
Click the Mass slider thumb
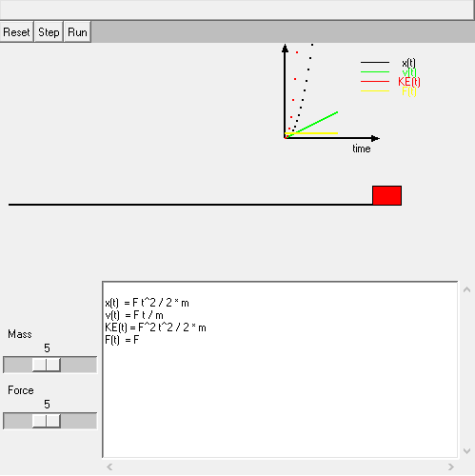point(46,365)
